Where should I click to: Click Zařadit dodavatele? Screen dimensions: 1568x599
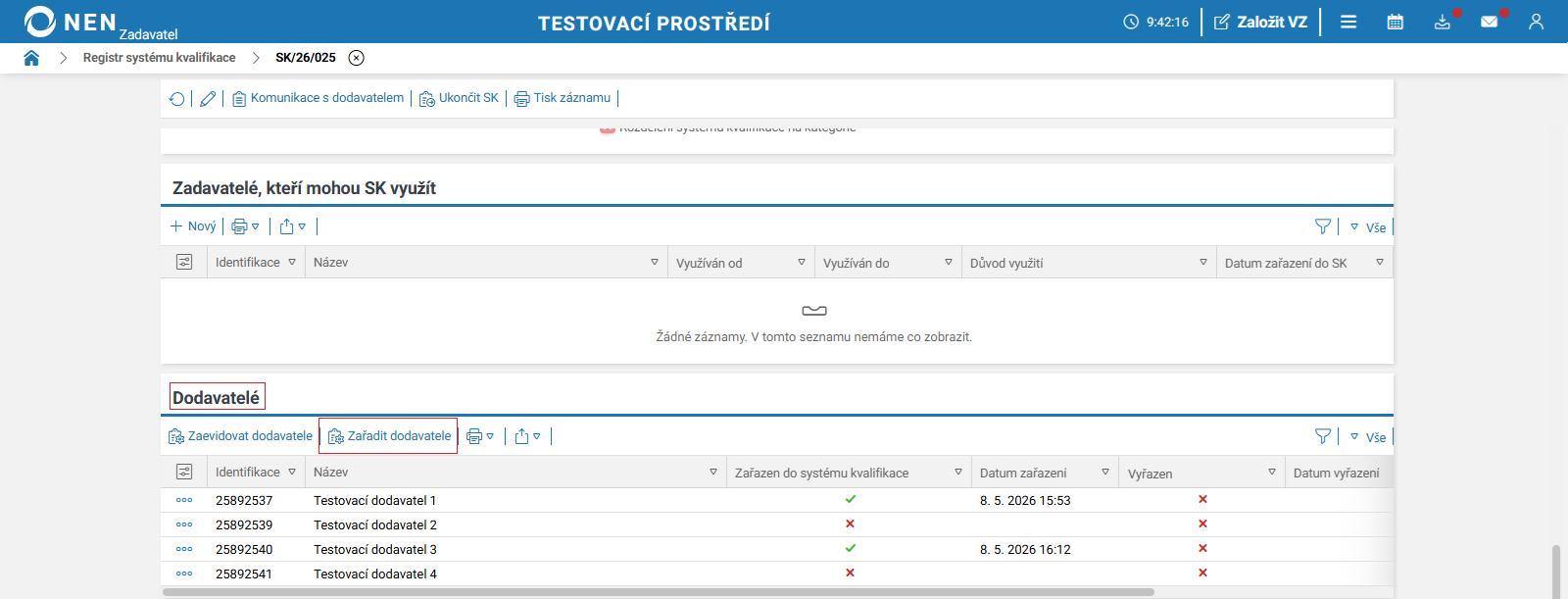389,436
